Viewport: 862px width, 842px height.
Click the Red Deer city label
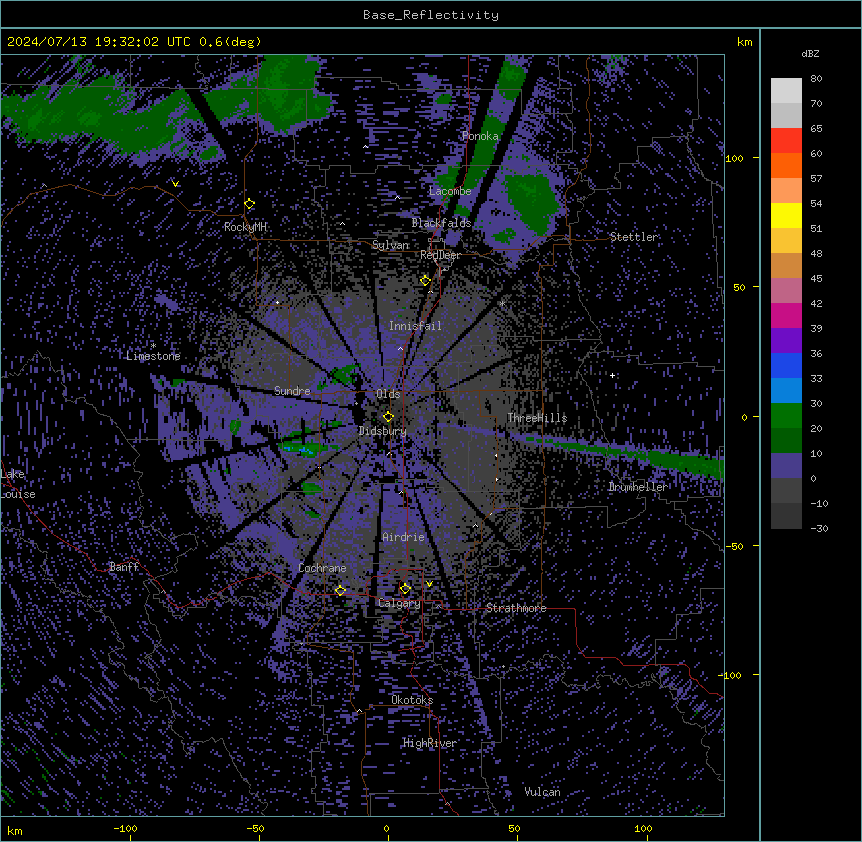coord(440,255)
